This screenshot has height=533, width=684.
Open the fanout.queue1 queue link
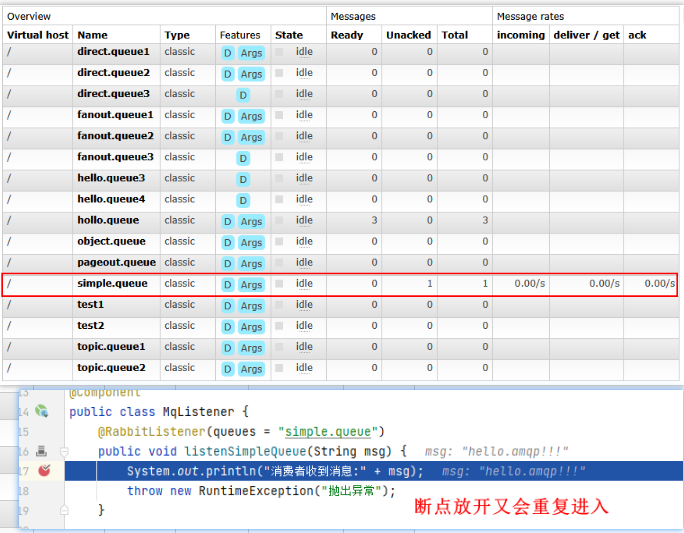click(x=115, y=115)
